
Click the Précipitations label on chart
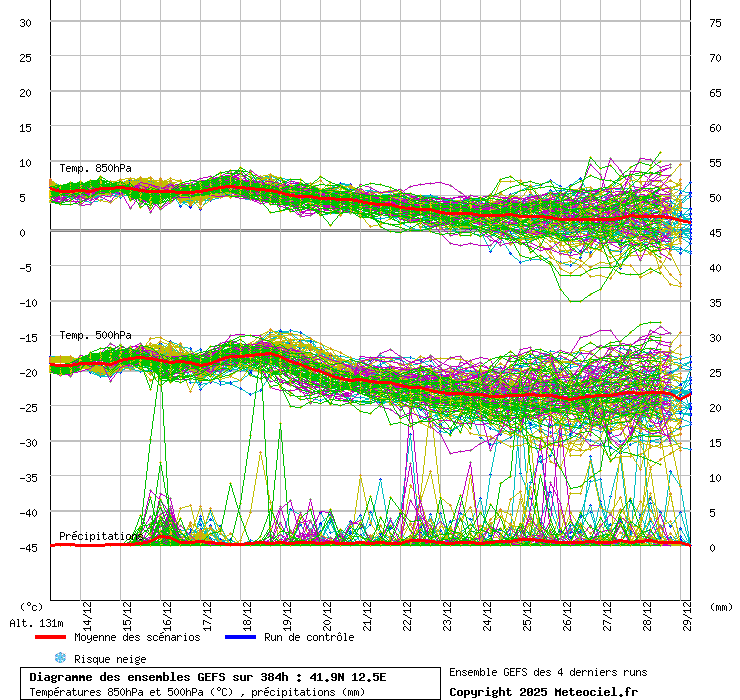(x=100, y=537)
